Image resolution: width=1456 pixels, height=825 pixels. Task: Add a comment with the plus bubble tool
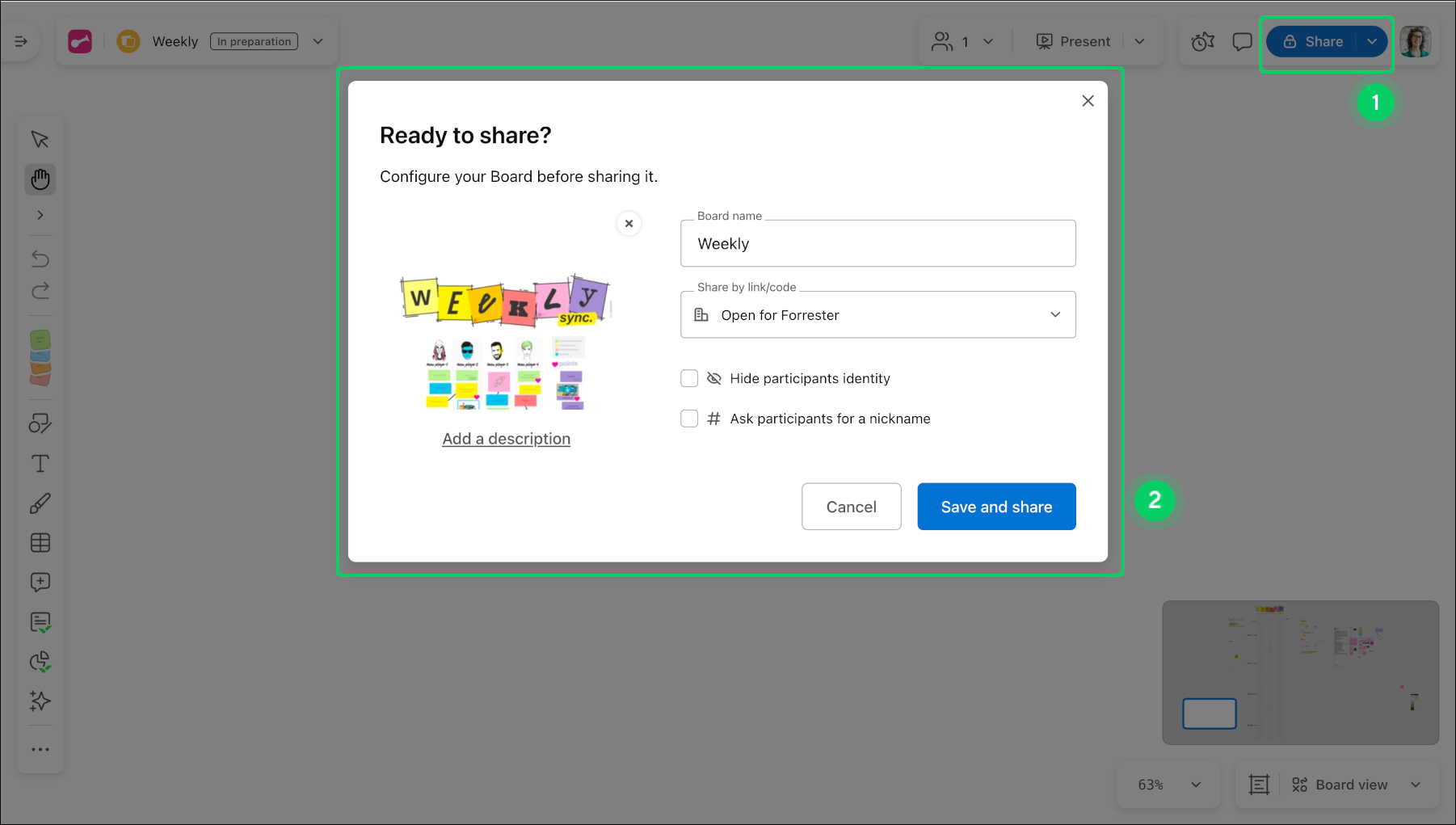coord(40,583)
